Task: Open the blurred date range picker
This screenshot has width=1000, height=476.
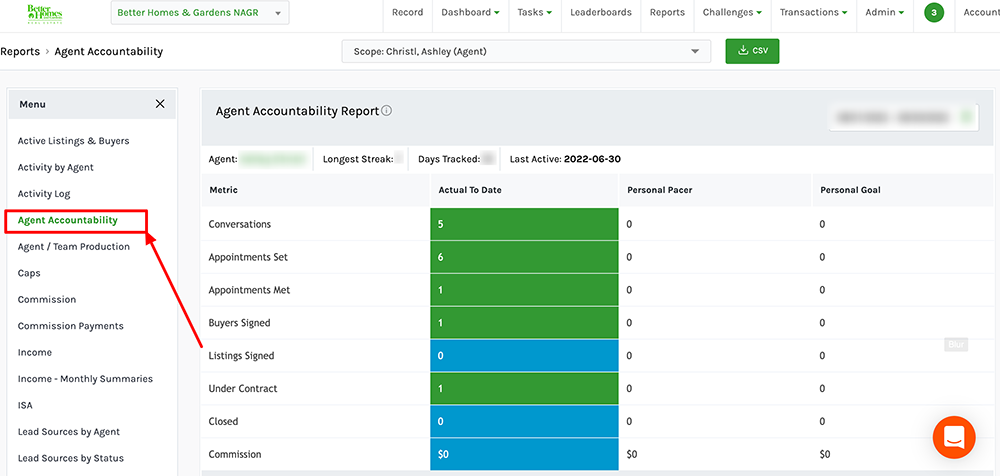Action: (x=902, y=118)
